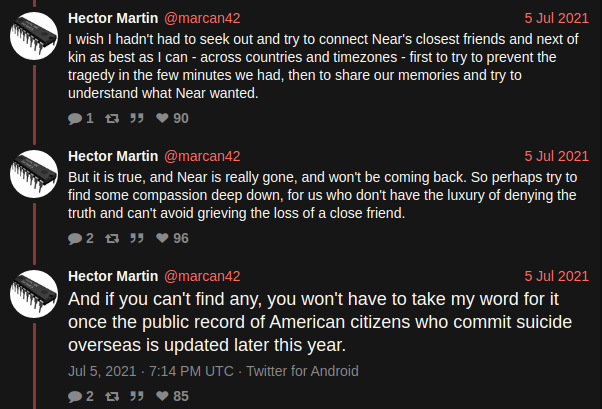602x409 pixels.
Task: Quote the tweet about public record
Action: pyautogui.click(x=137, y=396)
